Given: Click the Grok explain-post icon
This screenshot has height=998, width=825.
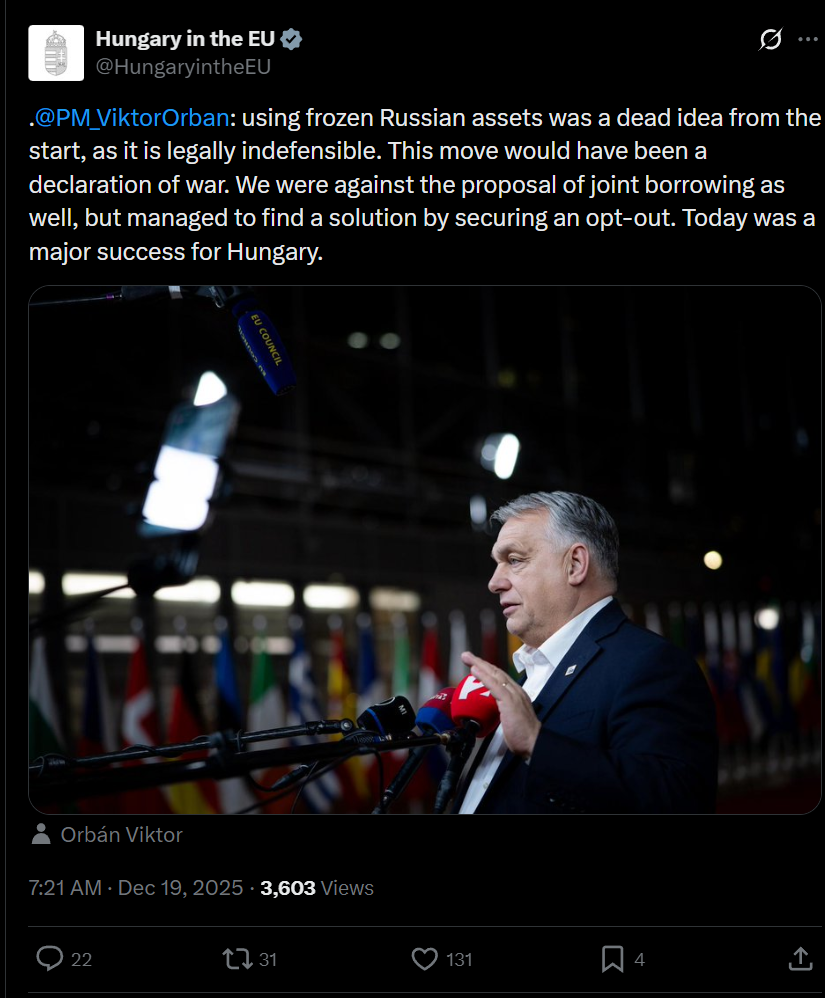Looking at the screenshot, I should click(x=770, y=40).
